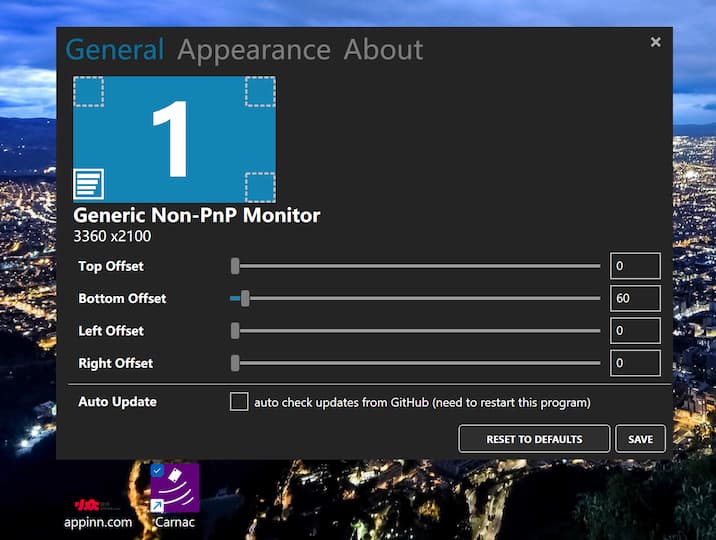Select the monitor 1 preview thumbnail
This screenshot has height=540, width=716.
click(x=175, y=139)
